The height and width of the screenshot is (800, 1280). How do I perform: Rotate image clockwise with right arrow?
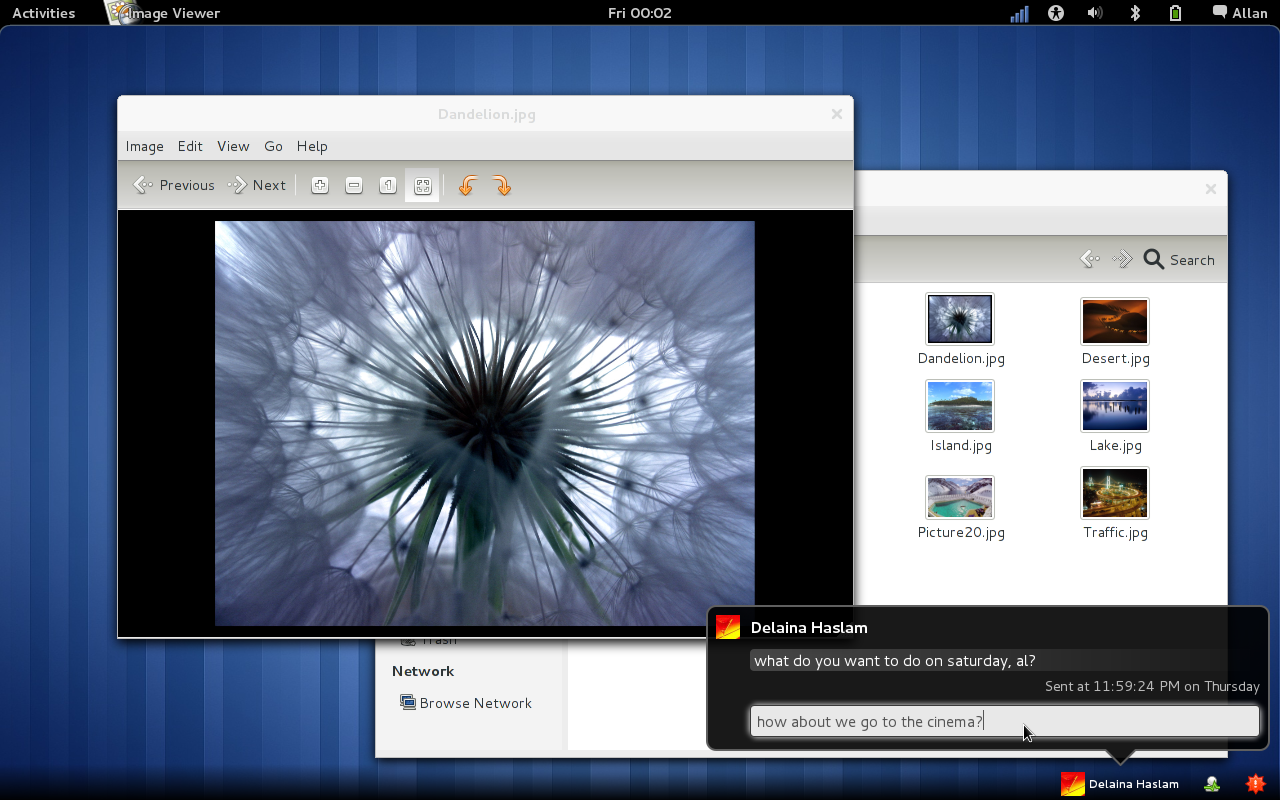coord(502,186)
